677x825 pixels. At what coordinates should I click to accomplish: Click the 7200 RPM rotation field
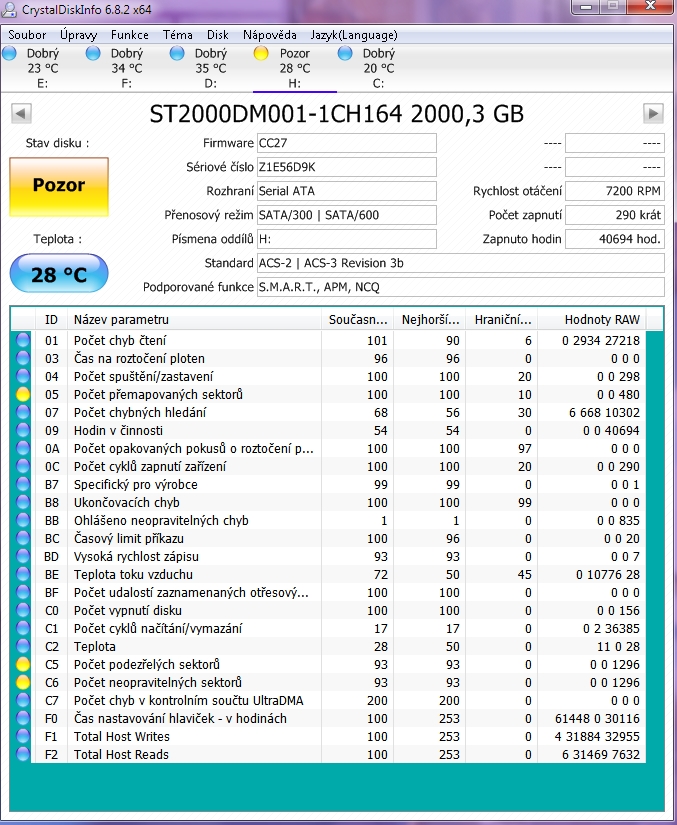(x=615, y=191)
